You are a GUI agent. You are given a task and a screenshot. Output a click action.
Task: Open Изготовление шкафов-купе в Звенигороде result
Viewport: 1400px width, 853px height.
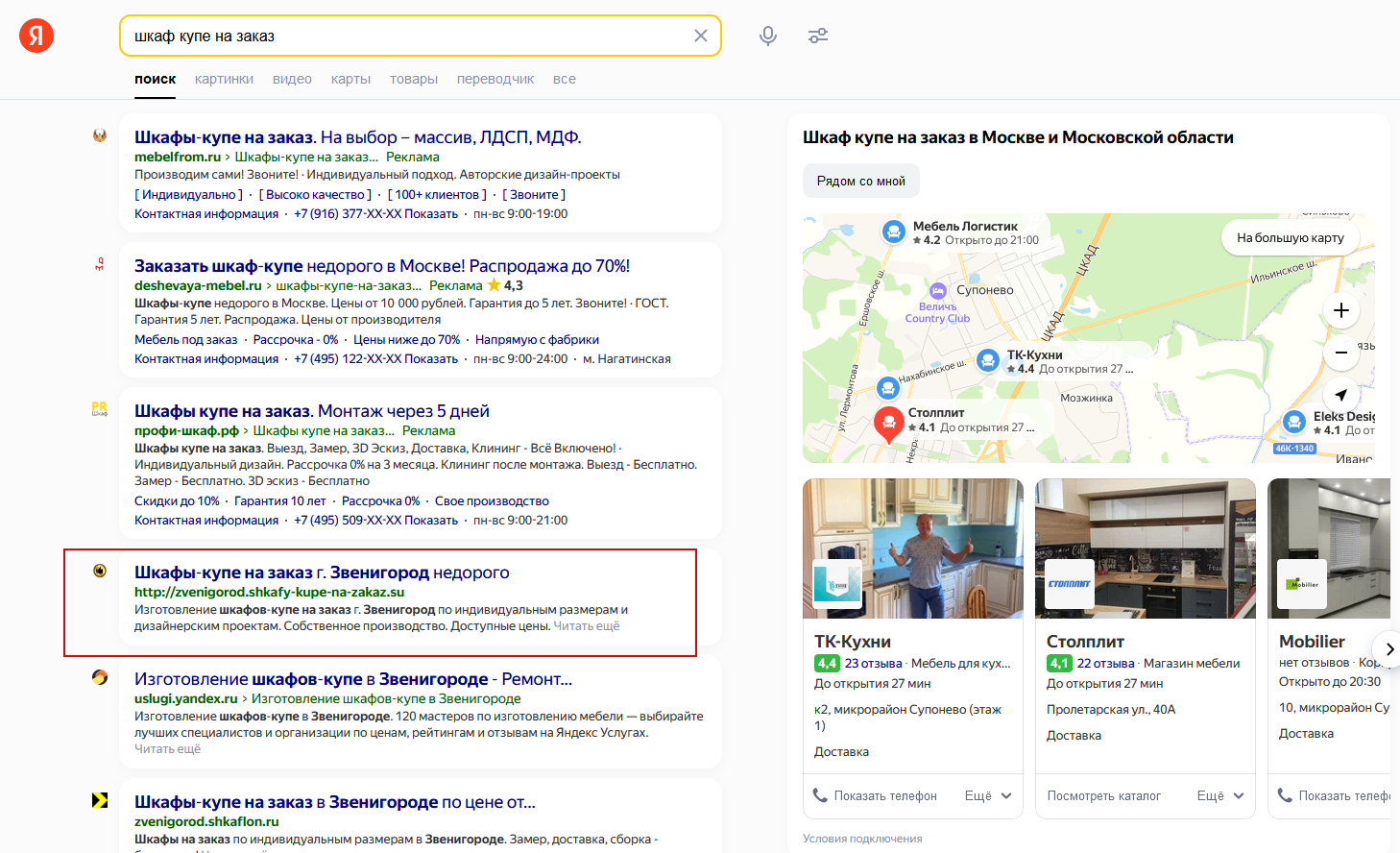coord(353,679)
